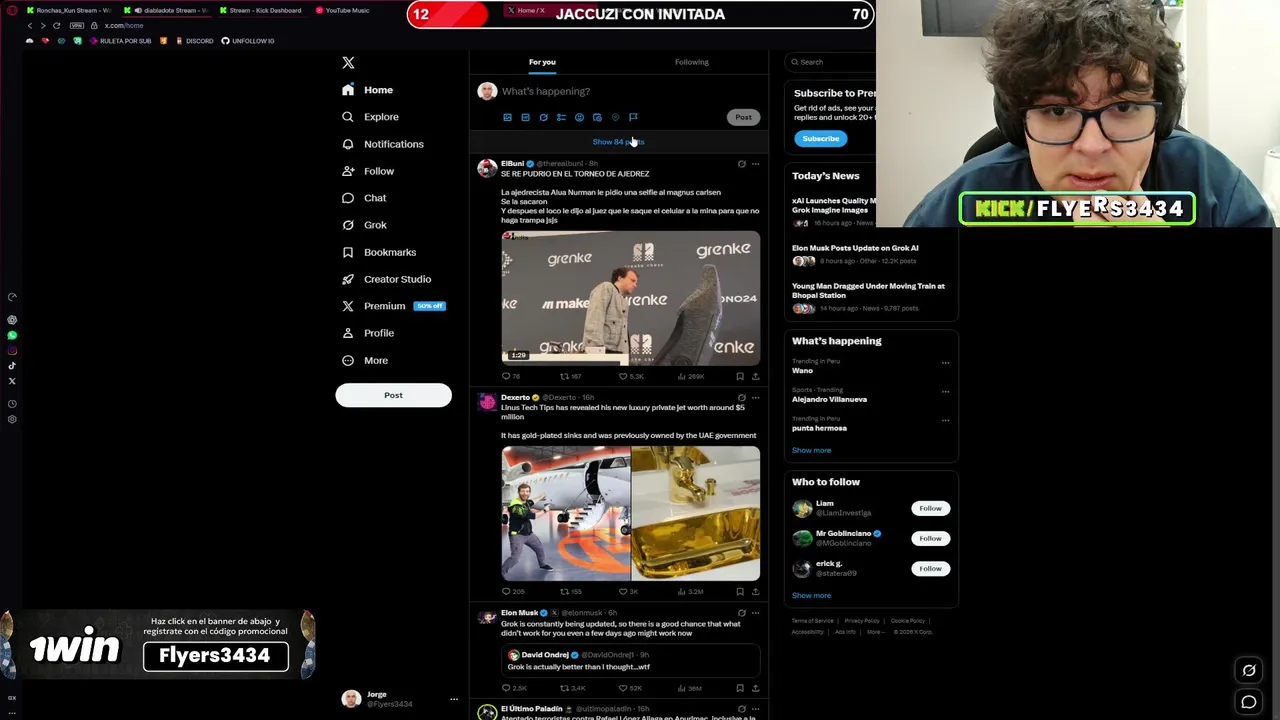The width and height of the screenshot is (1280, 720).
Task: Open more options on Elon Musk's post
Action: [x=755, y=613]
